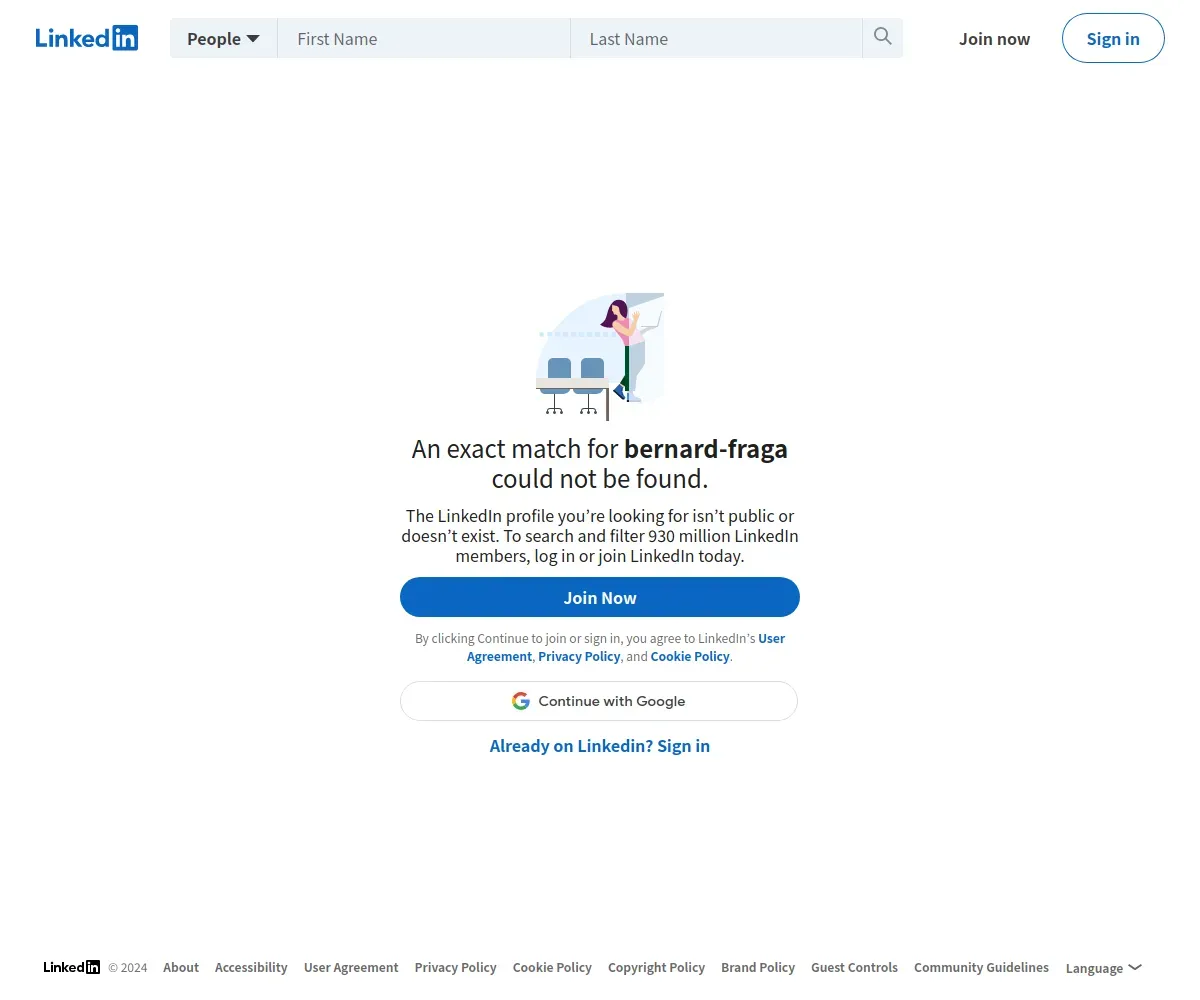Viewport: 1200px width, 1000px height.
Task: Open Cookie Policy in the footer
Action: pos(552,967)
